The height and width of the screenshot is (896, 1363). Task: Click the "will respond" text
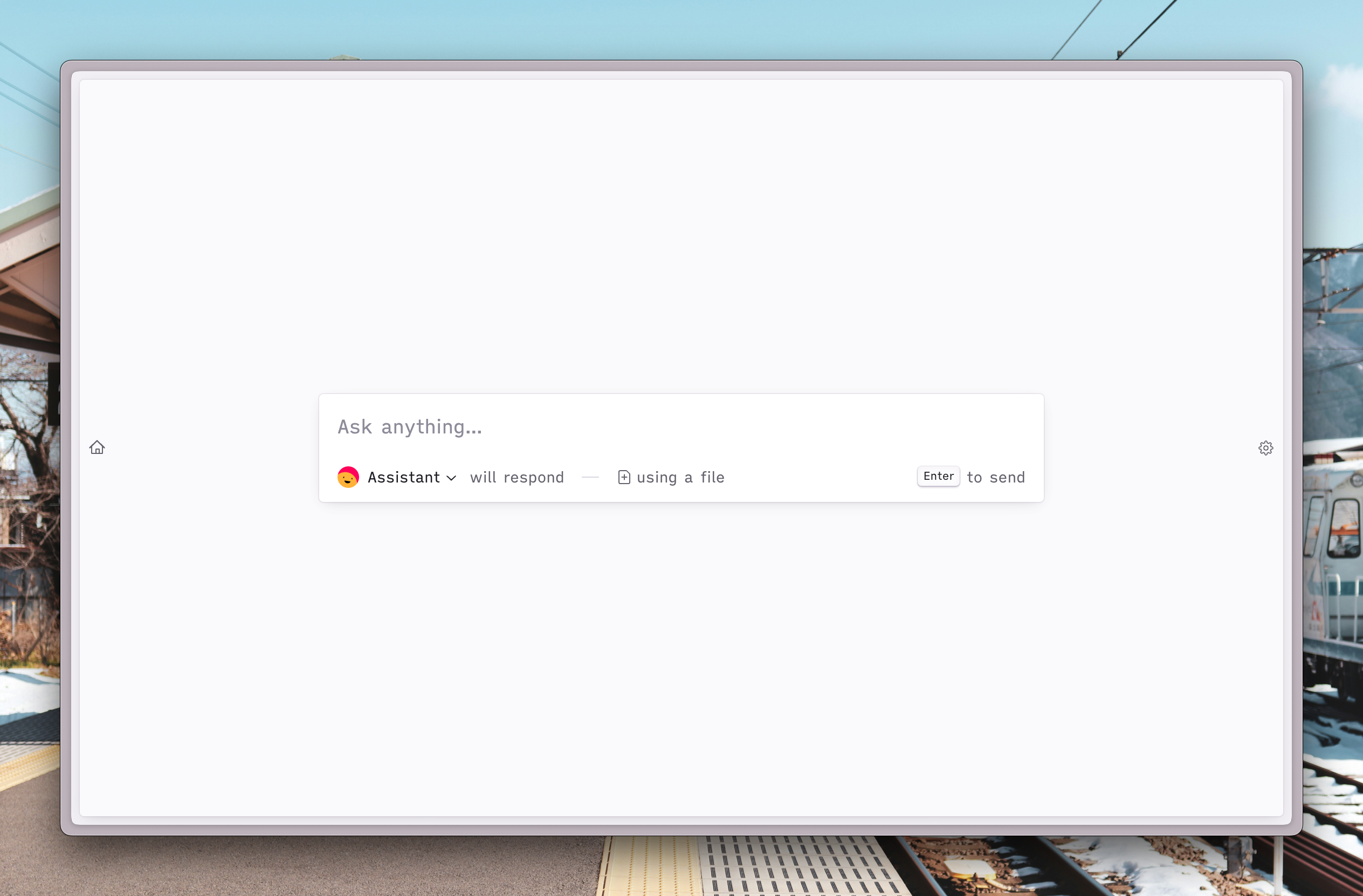click(517, 478)
